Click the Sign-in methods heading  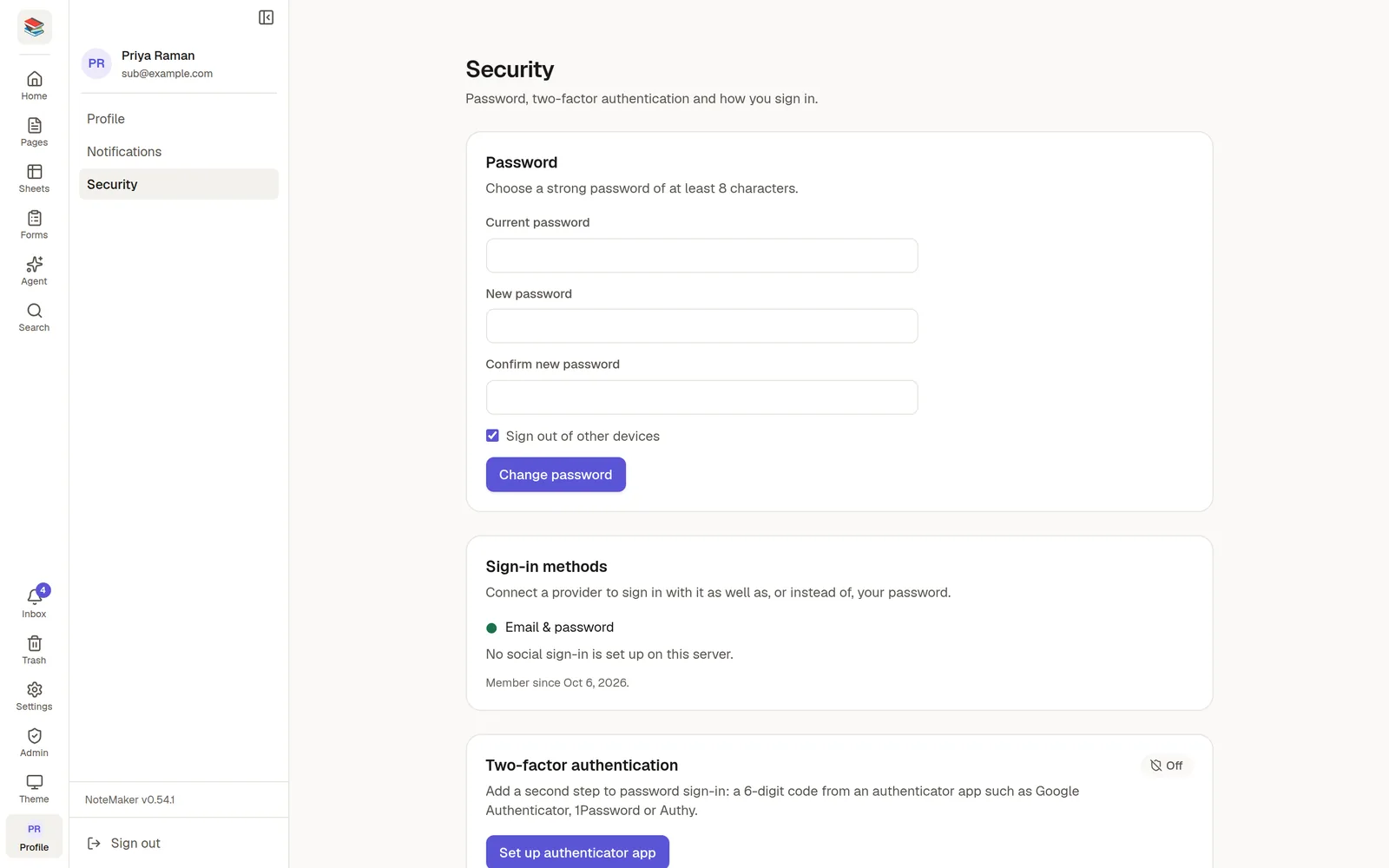[x=546, y=567]
